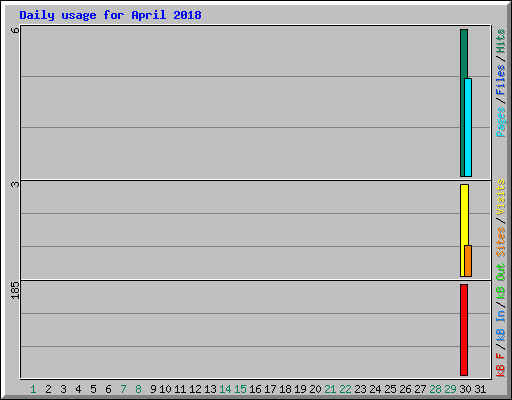Click day 19 on the x-axis
Image resolution: width=512 pixels, height=400 pixels.
click(300, 389)
